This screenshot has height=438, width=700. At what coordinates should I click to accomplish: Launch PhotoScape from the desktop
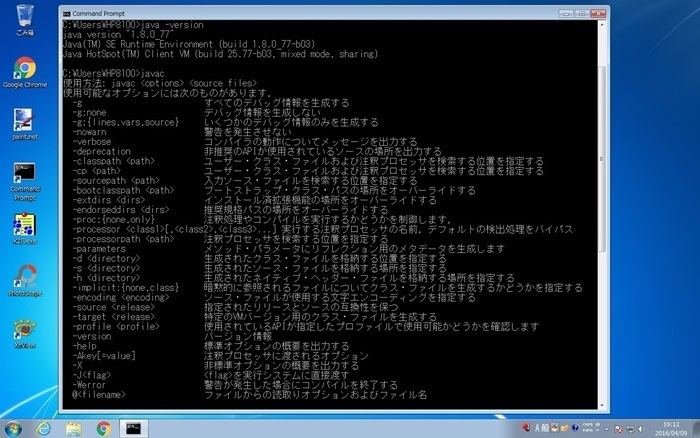(24, 277)
